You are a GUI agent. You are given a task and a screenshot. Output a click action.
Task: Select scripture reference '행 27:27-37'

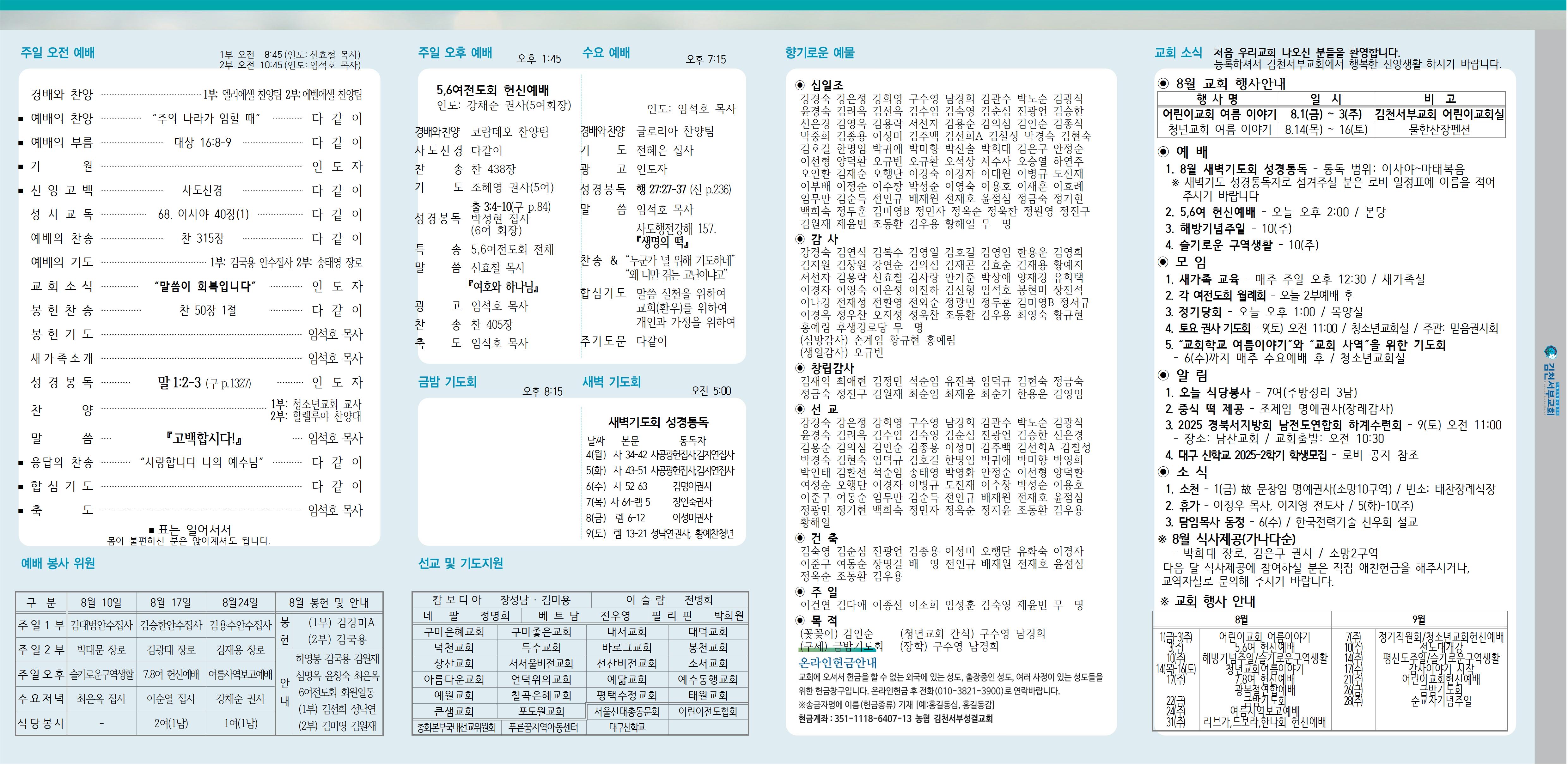point(661,189)
